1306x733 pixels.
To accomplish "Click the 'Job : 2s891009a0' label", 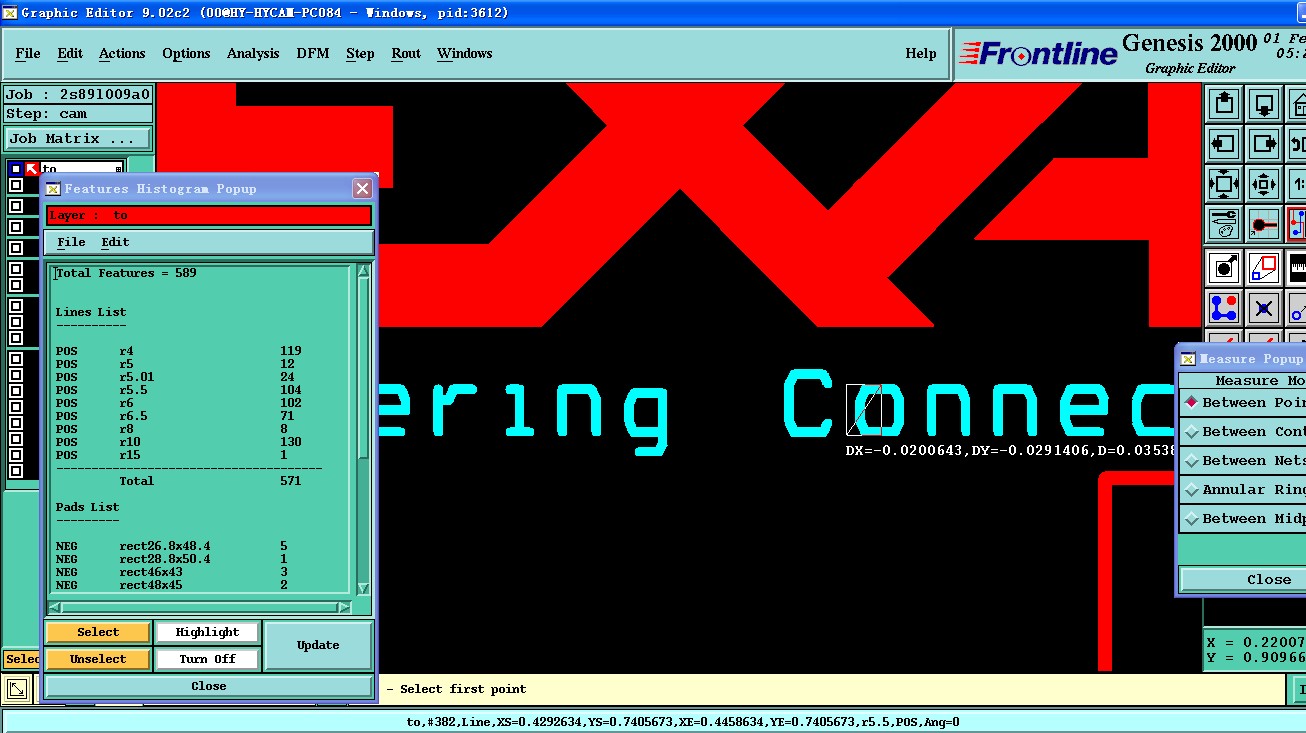I will point(78,95).
